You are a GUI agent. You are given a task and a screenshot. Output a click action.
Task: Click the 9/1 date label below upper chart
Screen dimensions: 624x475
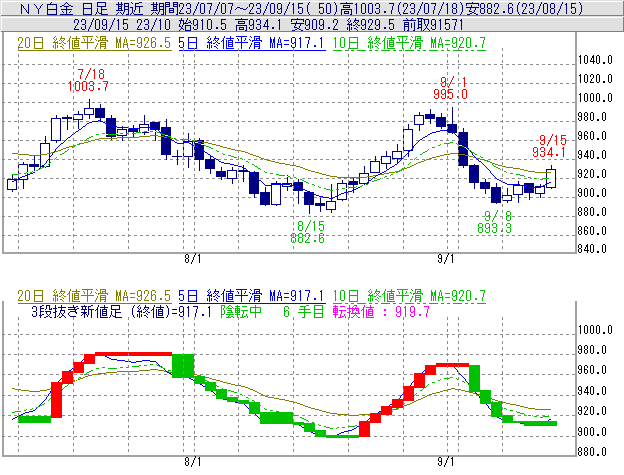pos(446,259)
